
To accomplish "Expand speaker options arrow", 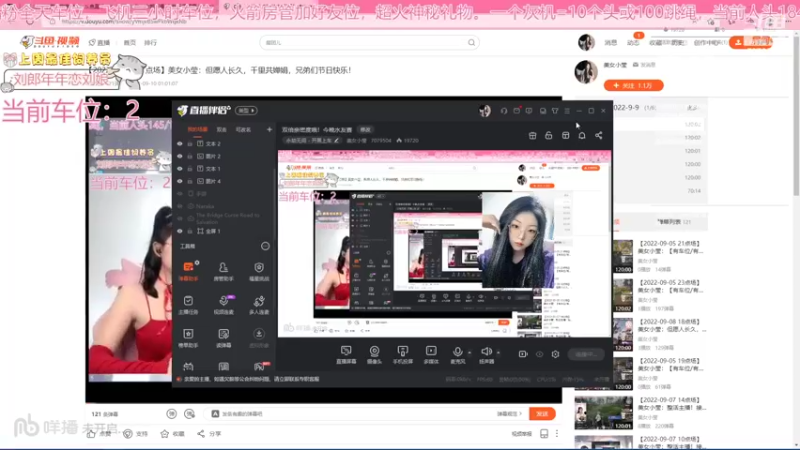I will point(498,352).
